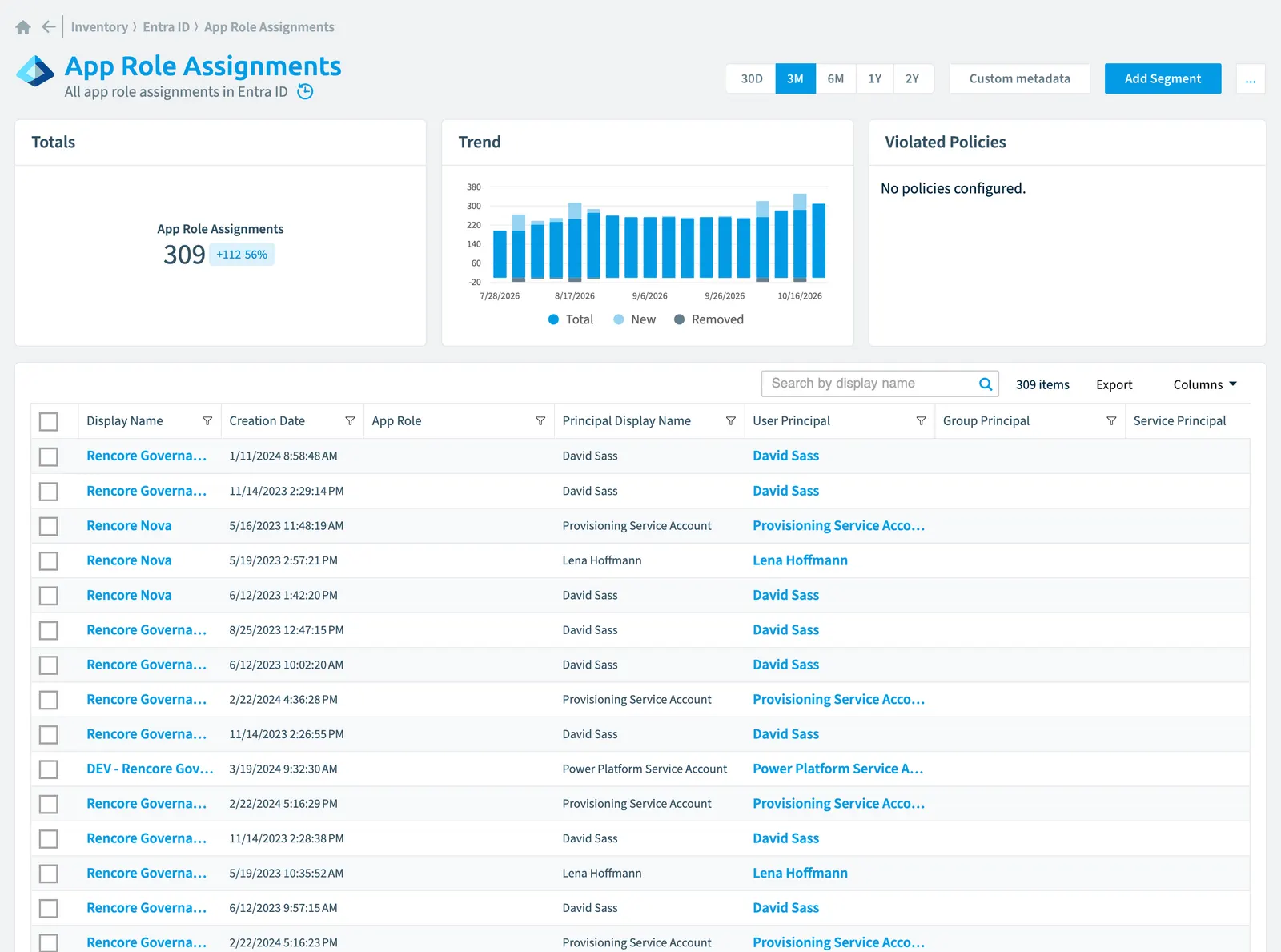Click the +112 56% change badge
The height and width of the screenshot is (952, 1281).
[242, 255]
